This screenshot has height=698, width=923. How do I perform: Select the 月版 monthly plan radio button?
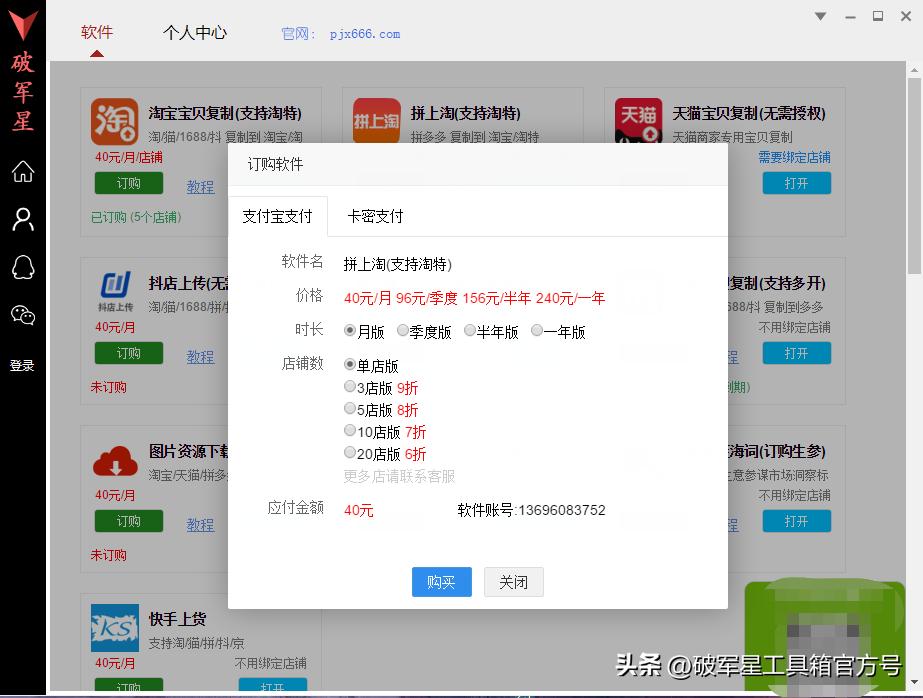point(351,330)
